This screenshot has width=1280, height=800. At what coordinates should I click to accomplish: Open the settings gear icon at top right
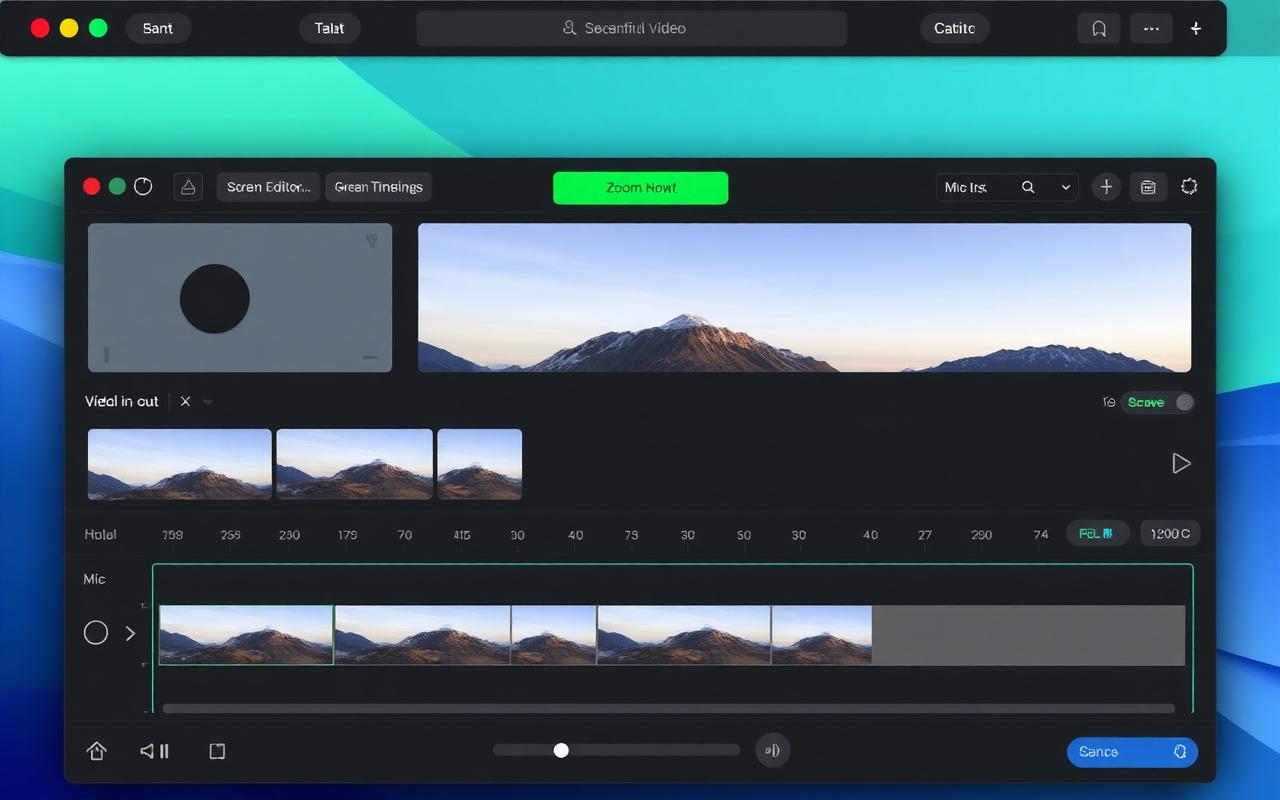point(1189,186)
